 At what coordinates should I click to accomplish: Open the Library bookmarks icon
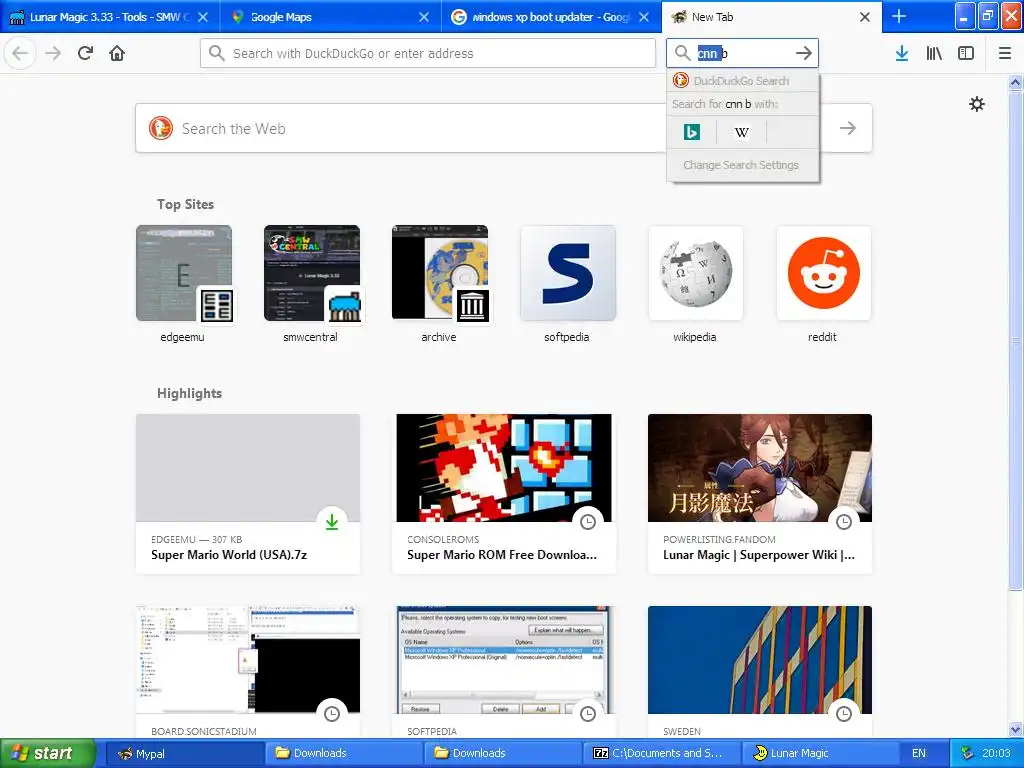[934, 53]
